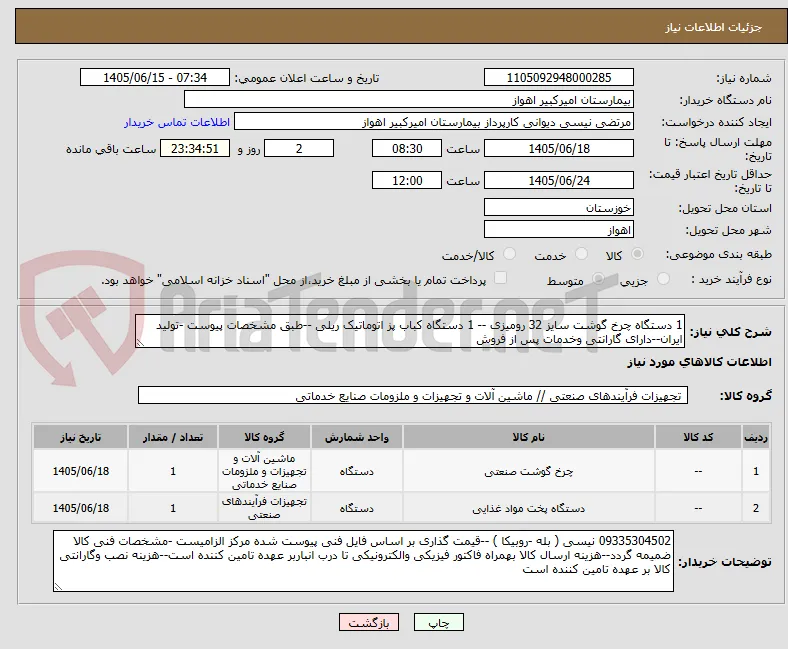Image resolution: width=788 pixels, height=649 pixels.
Task: Click the طبقه بندی موضوعی label
Action: coord(719,254)
